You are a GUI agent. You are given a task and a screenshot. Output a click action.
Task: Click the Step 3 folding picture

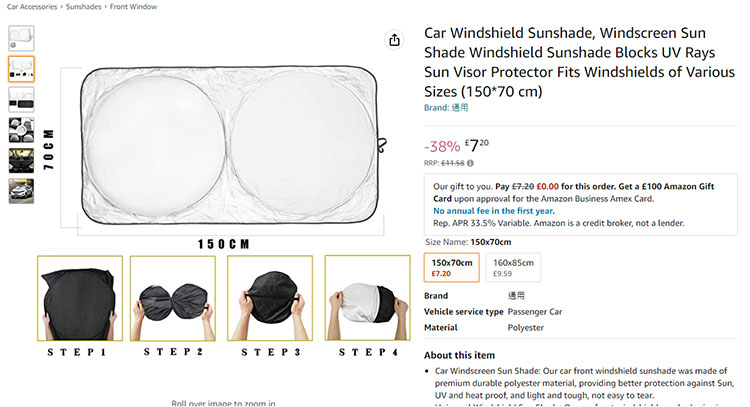tap(270, 299)
